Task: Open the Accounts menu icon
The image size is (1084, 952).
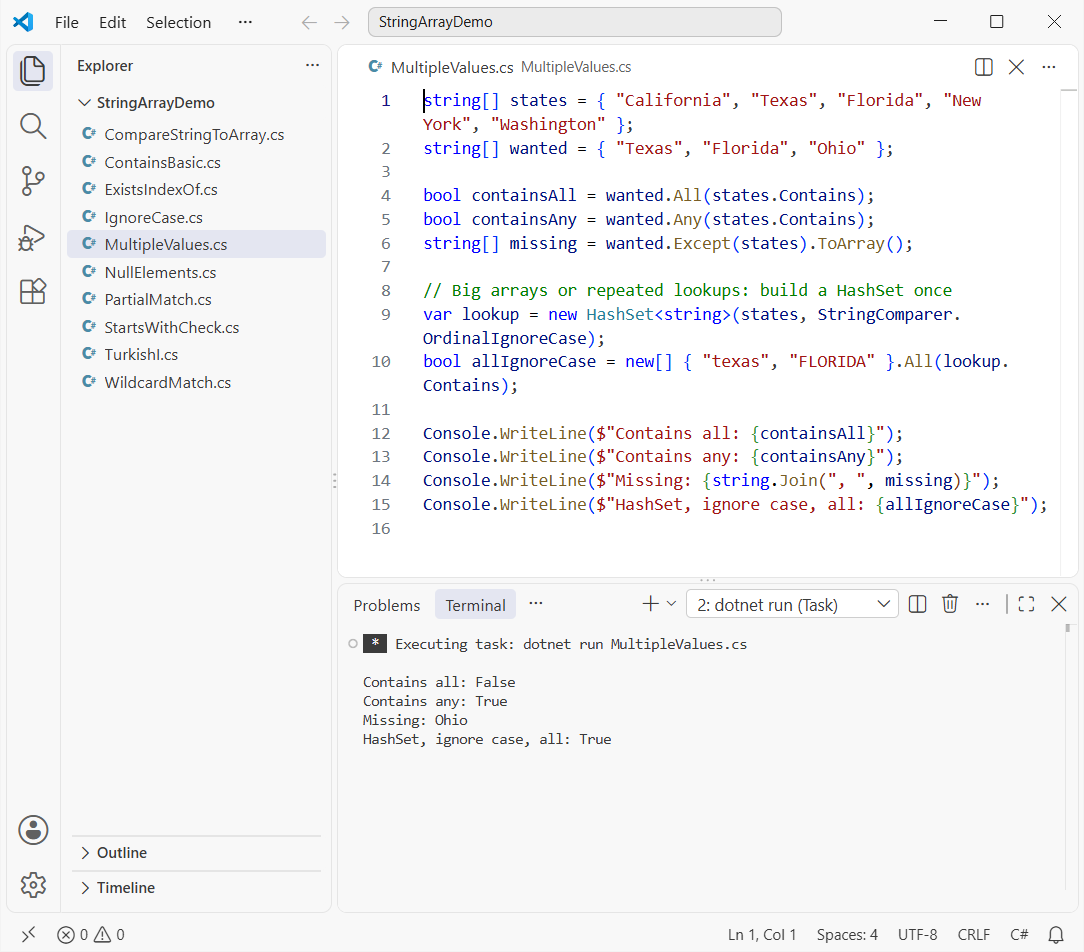Action: pos(32,830)
